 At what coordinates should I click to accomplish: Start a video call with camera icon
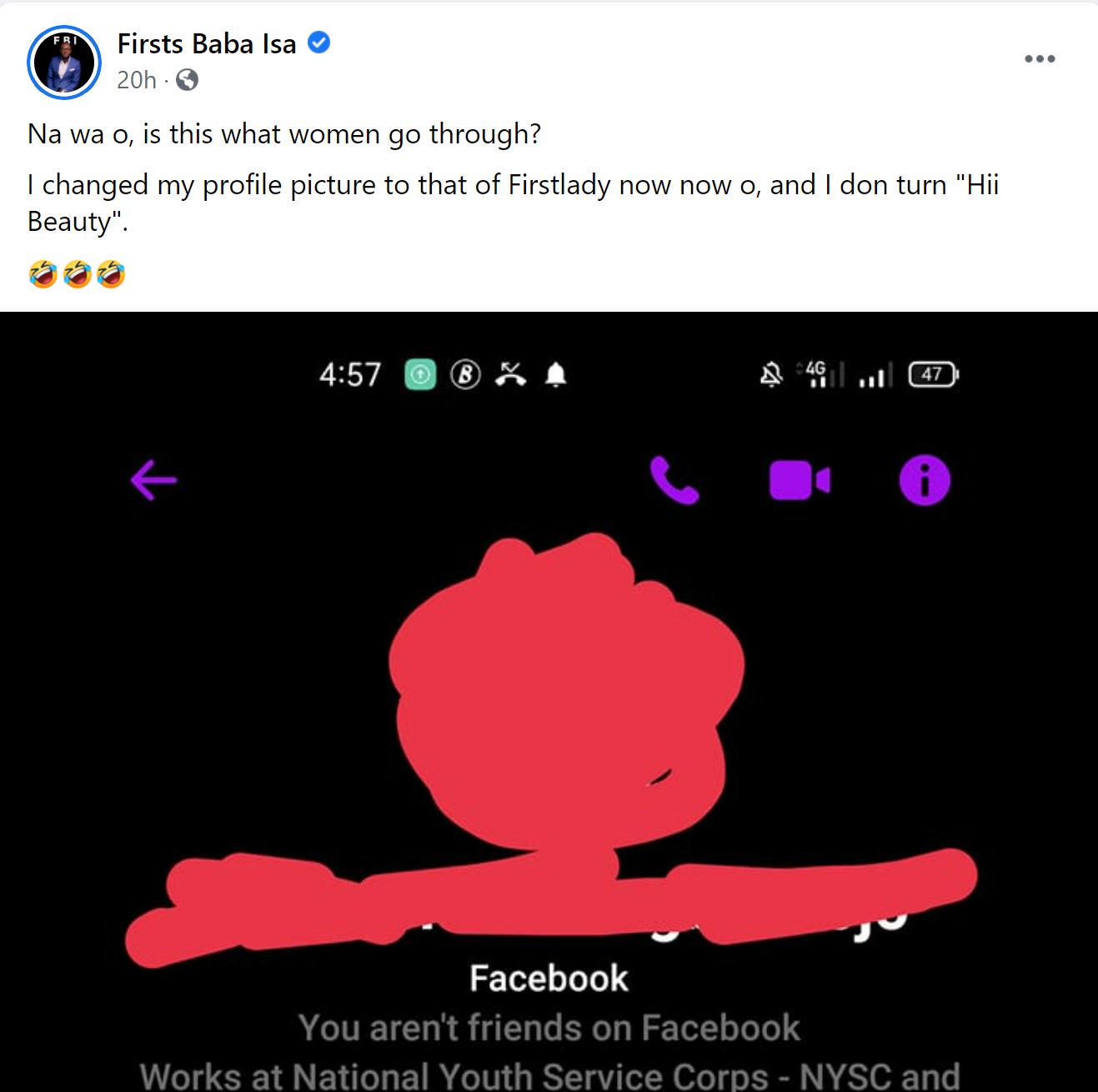(799, 481)
